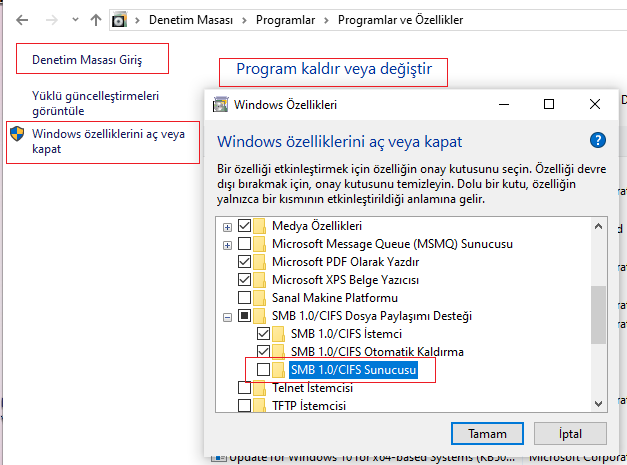Toggle SMB 1.0/CIFS Dosya Paylaşımı Desteği checkbox
The image size is (627, 465).
pyautogui.click(x=244, y=315)
